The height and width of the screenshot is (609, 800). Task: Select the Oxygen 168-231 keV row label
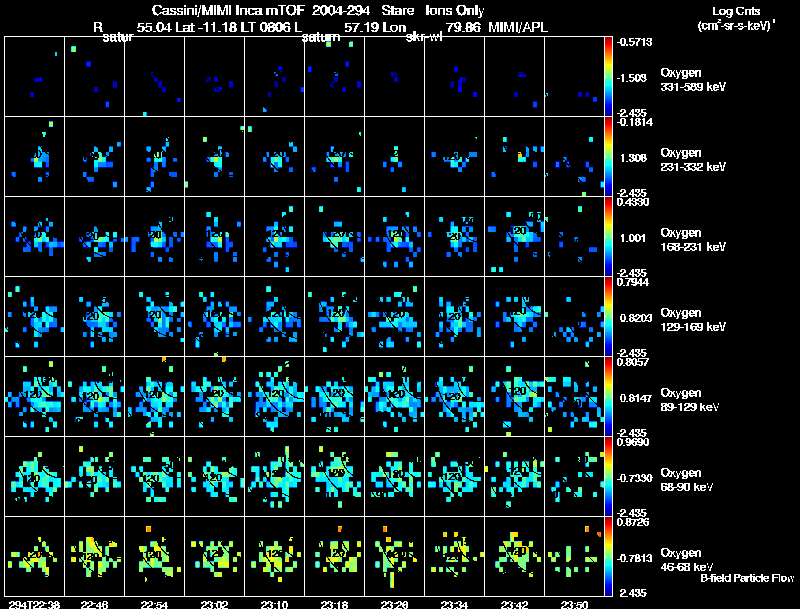693,240
